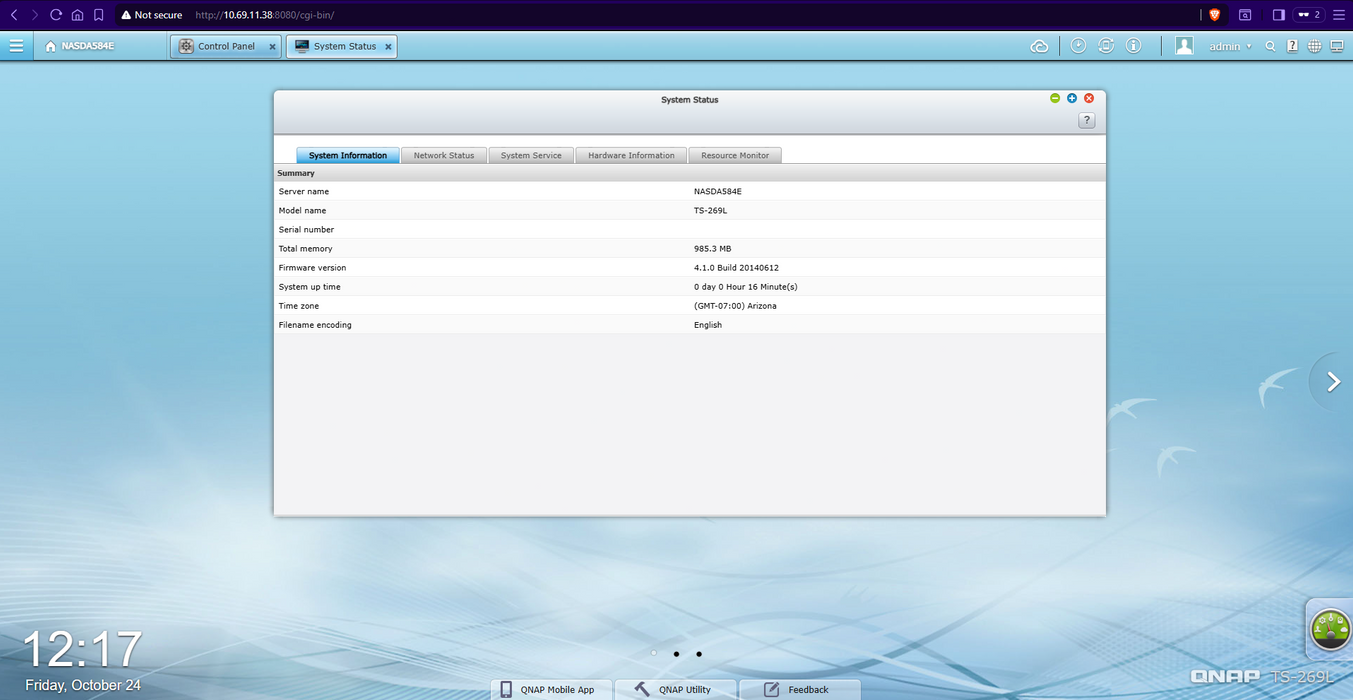Open the QTS main menu hamburger icon

pos(16,46)
